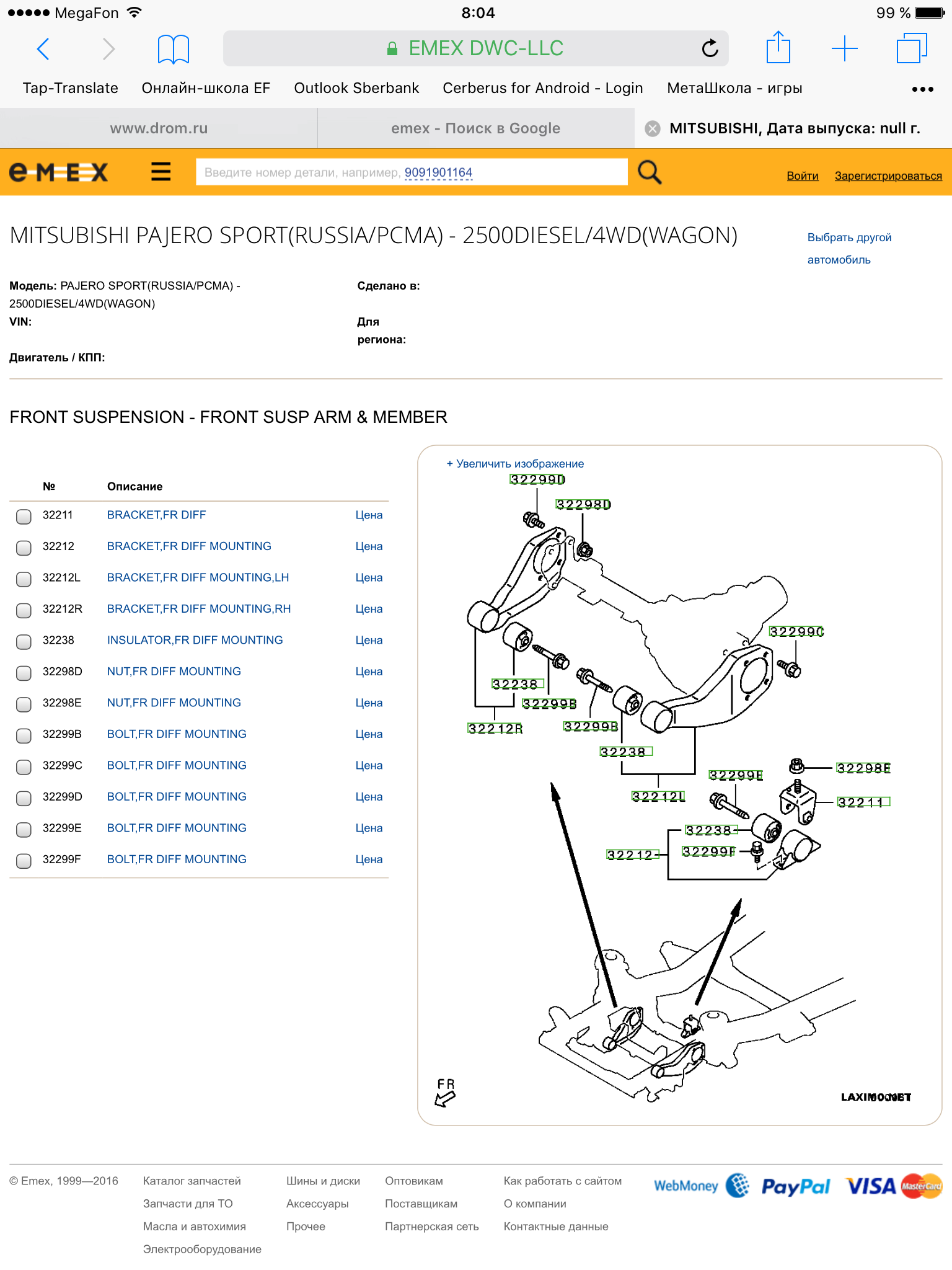Switch to the www.drom.ru tab
Image resolution: width=952 pixels, height=1270 pixels.
coord(159,128)
